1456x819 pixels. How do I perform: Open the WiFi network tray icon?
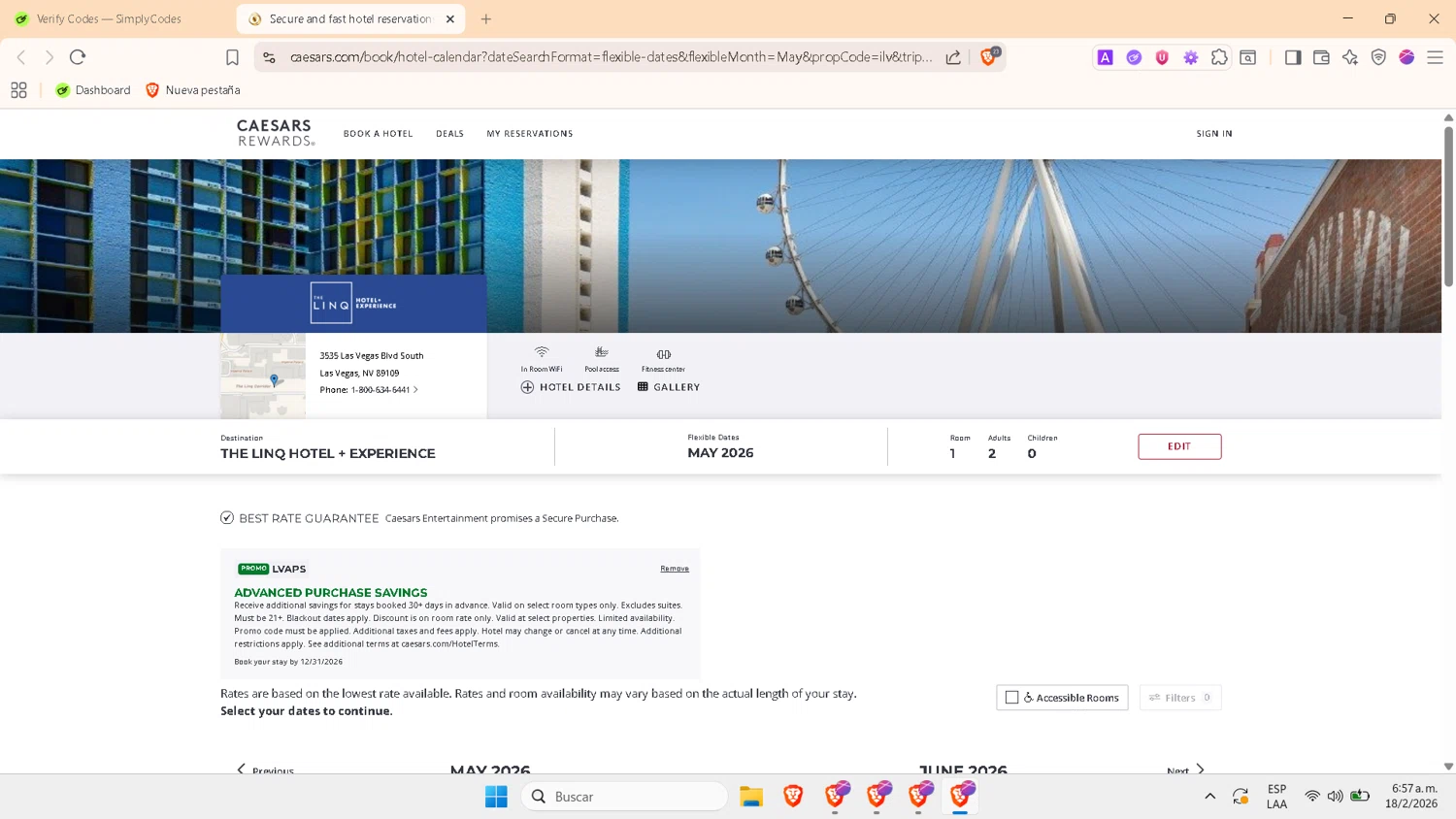tap(1312, 797)
